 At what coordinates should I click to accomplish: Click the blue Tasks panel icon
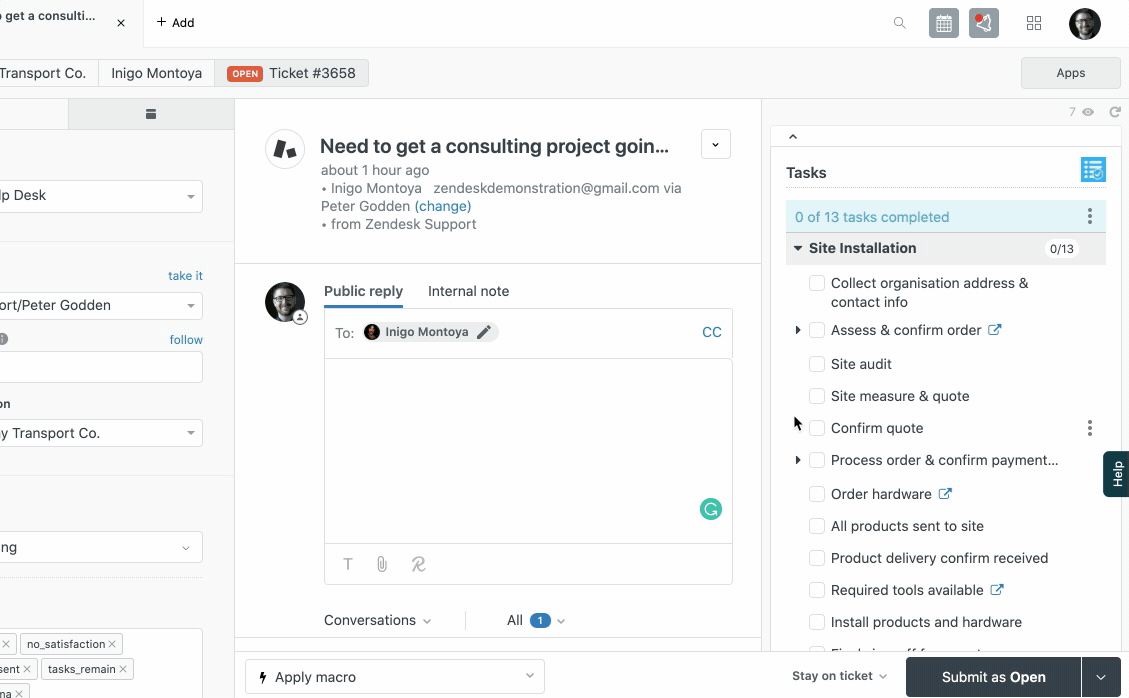(1092, 169)
